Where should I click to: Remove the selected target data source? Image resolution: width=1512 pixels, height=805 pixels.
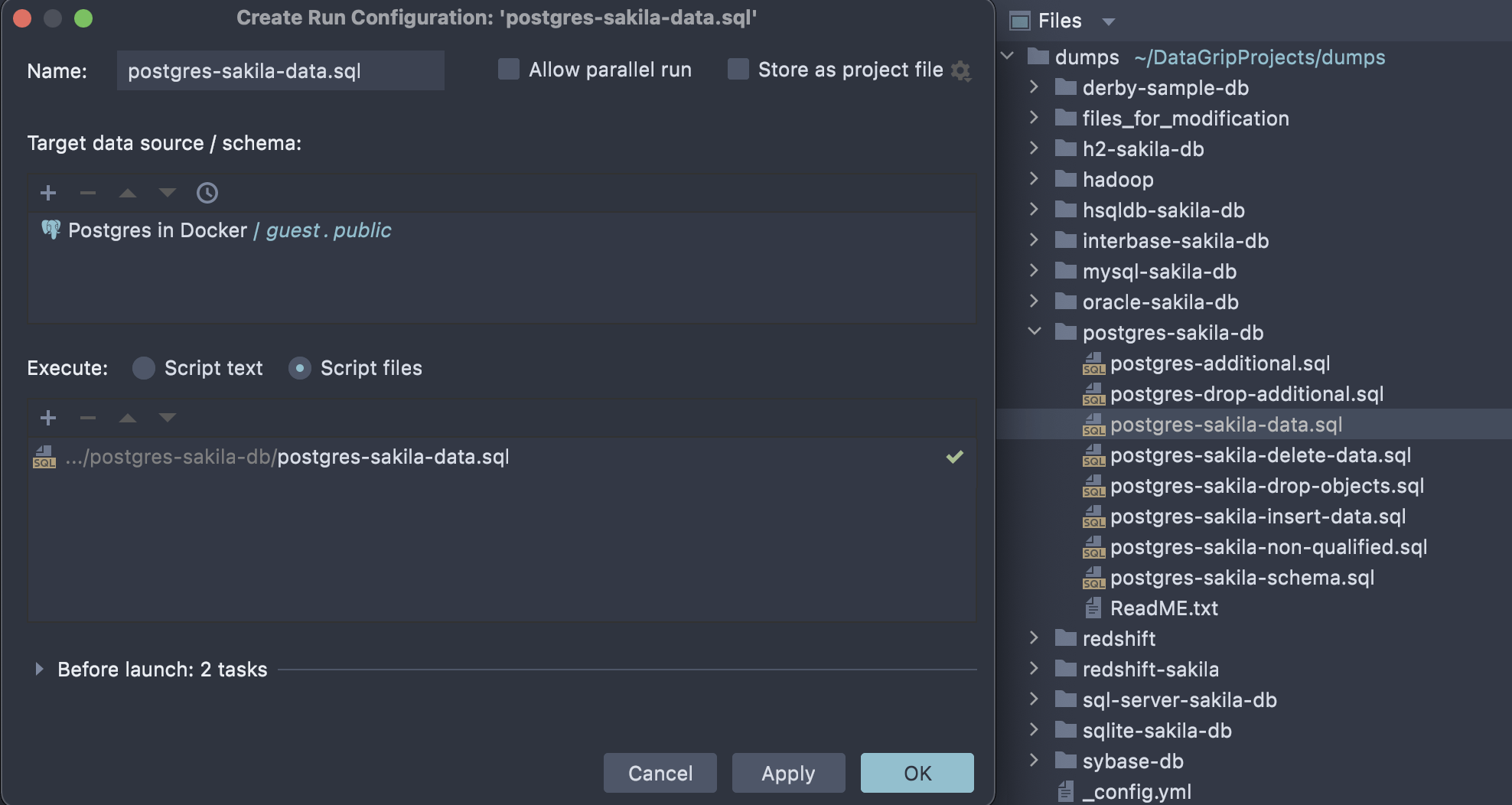pos(88,193)
